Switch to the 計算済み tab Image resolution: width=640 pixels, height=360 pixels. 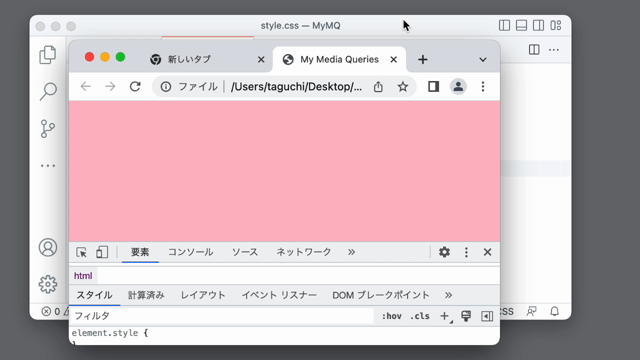(146, 295)
